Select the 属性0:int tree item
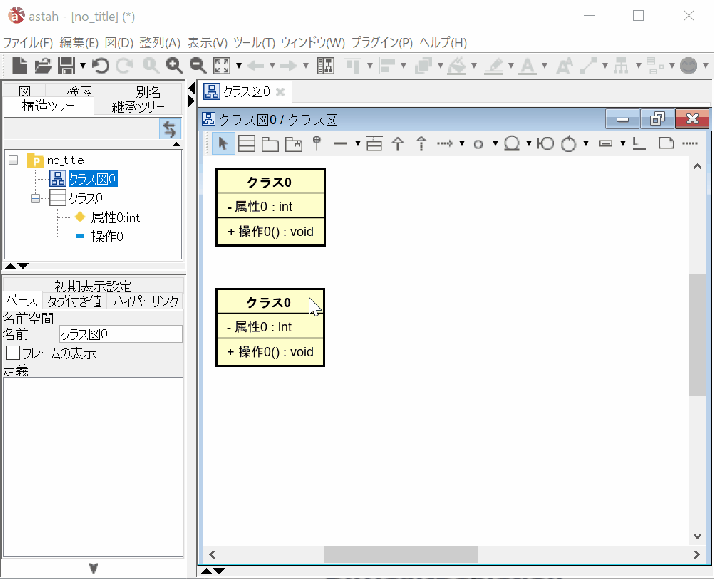 (x=115, y=218)
